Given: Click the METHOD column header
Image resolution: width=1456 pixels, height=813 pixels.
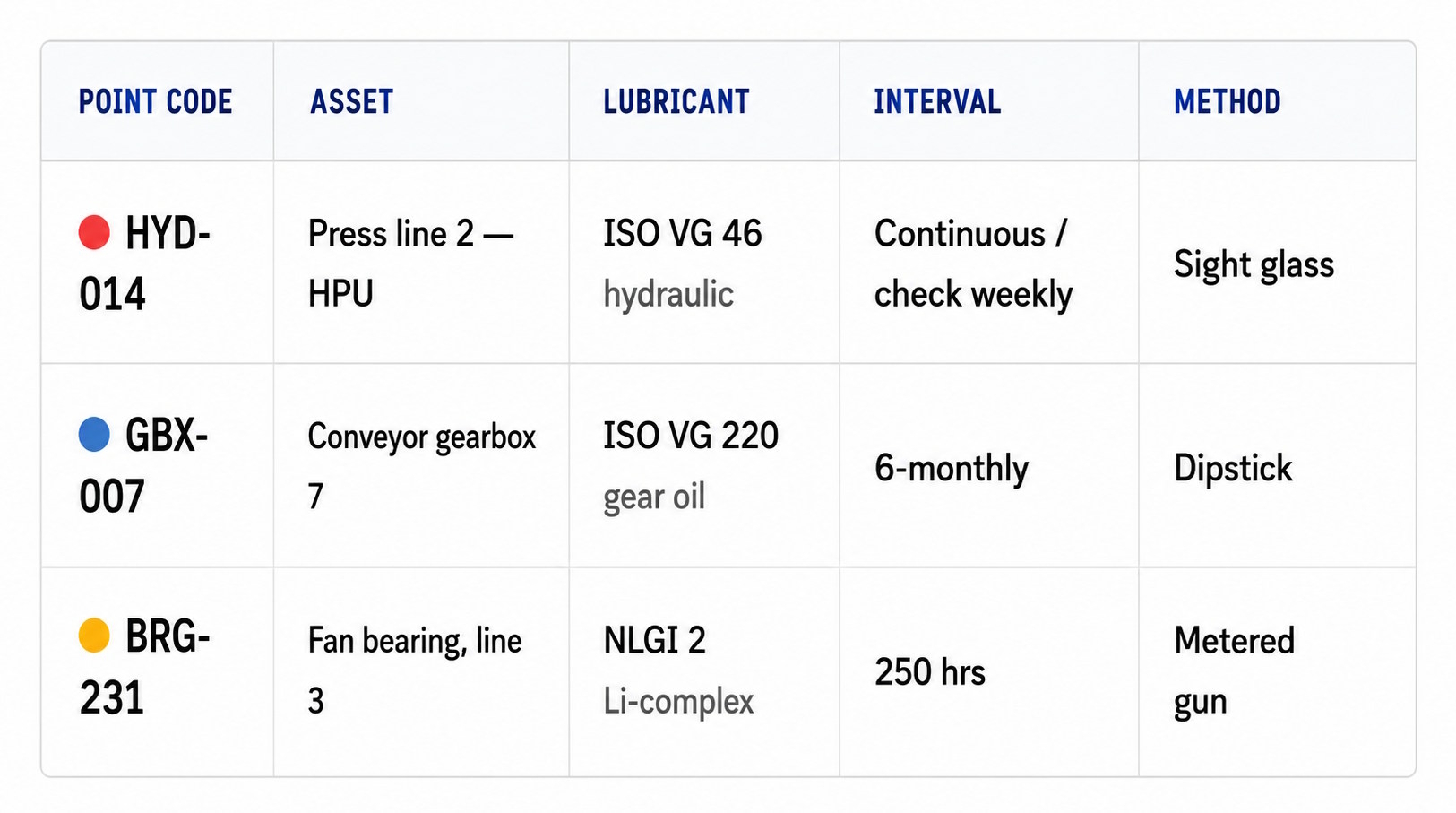Looking at the screenshot, I should [x=1228, y=101].
